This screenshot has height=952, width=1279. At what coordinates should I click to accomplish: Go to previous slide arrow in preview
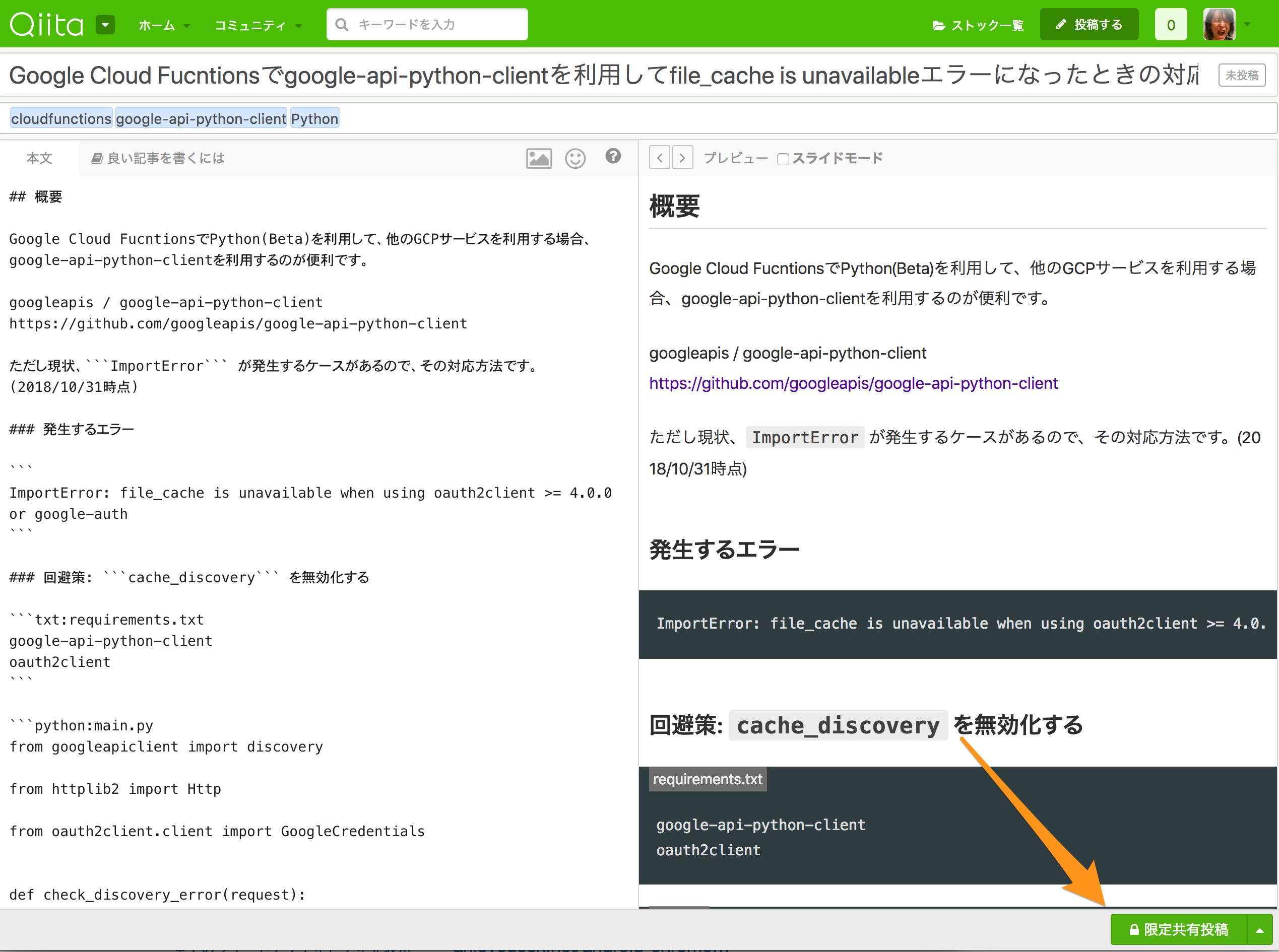[x=659, y=157]
